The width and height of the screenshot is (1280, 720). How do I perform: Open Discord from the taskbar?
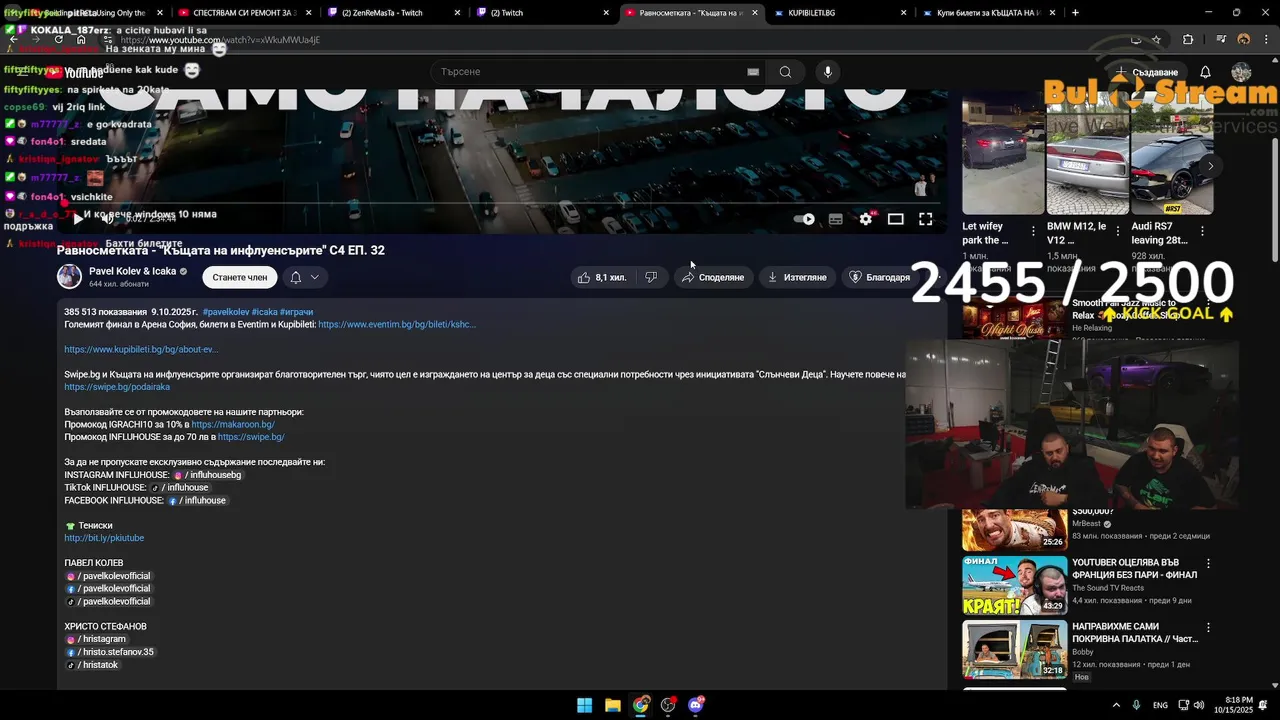pyautogui.click(x=696, y=705)
